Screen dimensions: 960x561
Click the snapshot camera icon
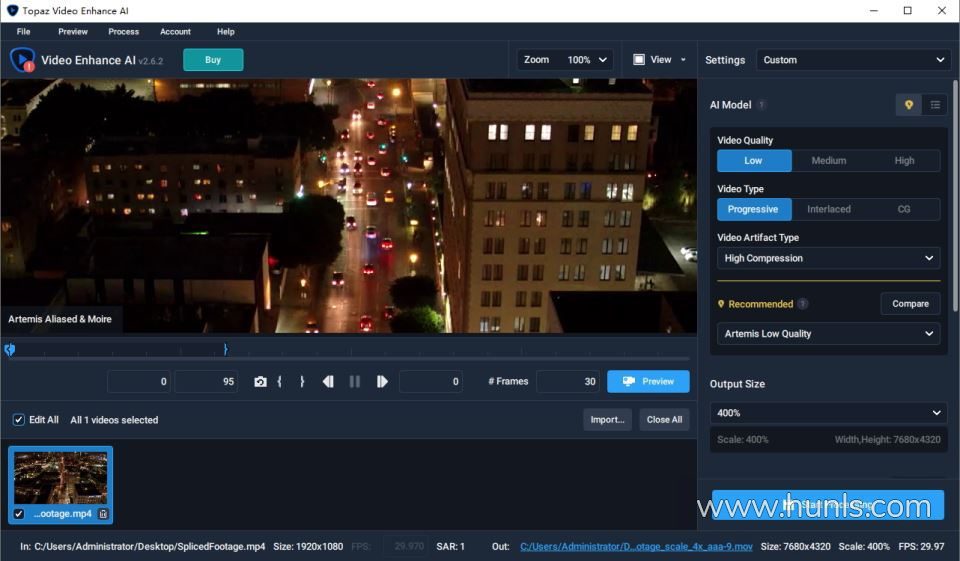tap(260, 382)
